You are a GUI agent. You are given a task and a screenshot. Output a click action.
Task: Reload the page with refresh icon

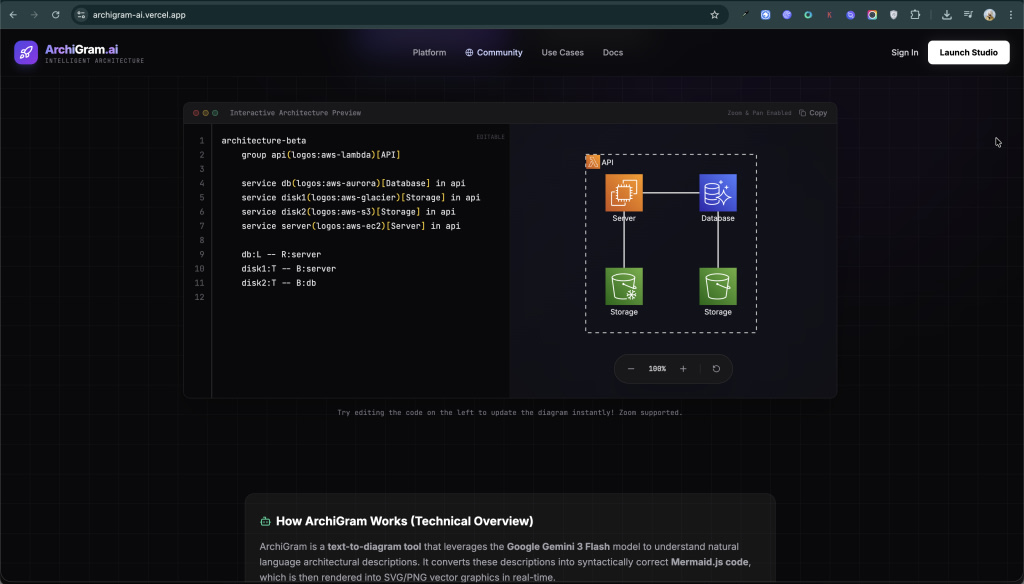56,14
